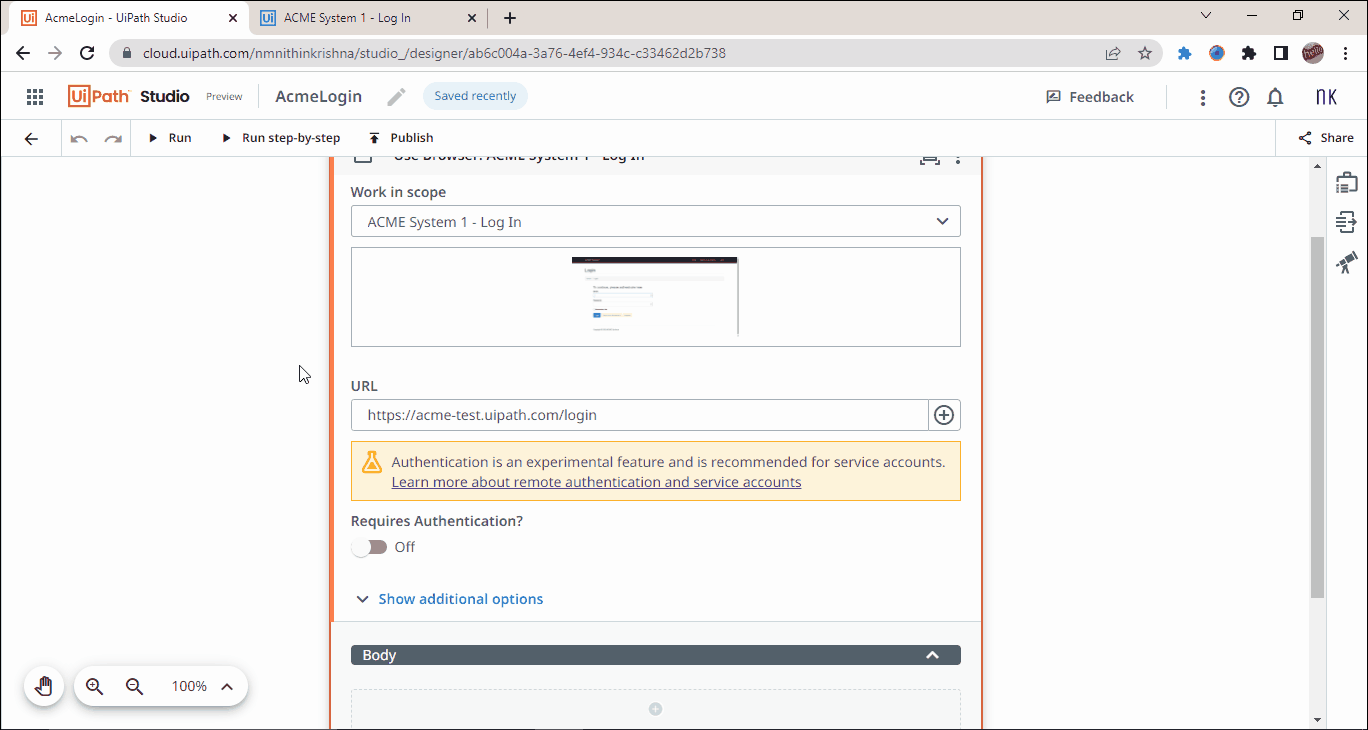1368x730 pixels.
Task: Open the notifications bell
Action: pyautogui.click(x=1275, y=97)
